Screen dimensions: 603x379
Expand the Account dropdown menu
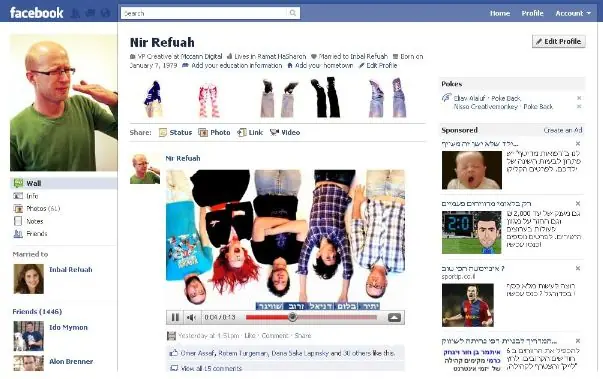point(573,13)
